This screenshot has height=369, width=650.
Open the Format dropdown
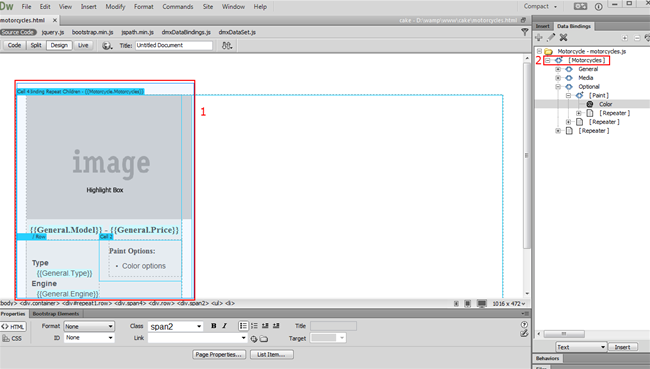click(89, 326)
